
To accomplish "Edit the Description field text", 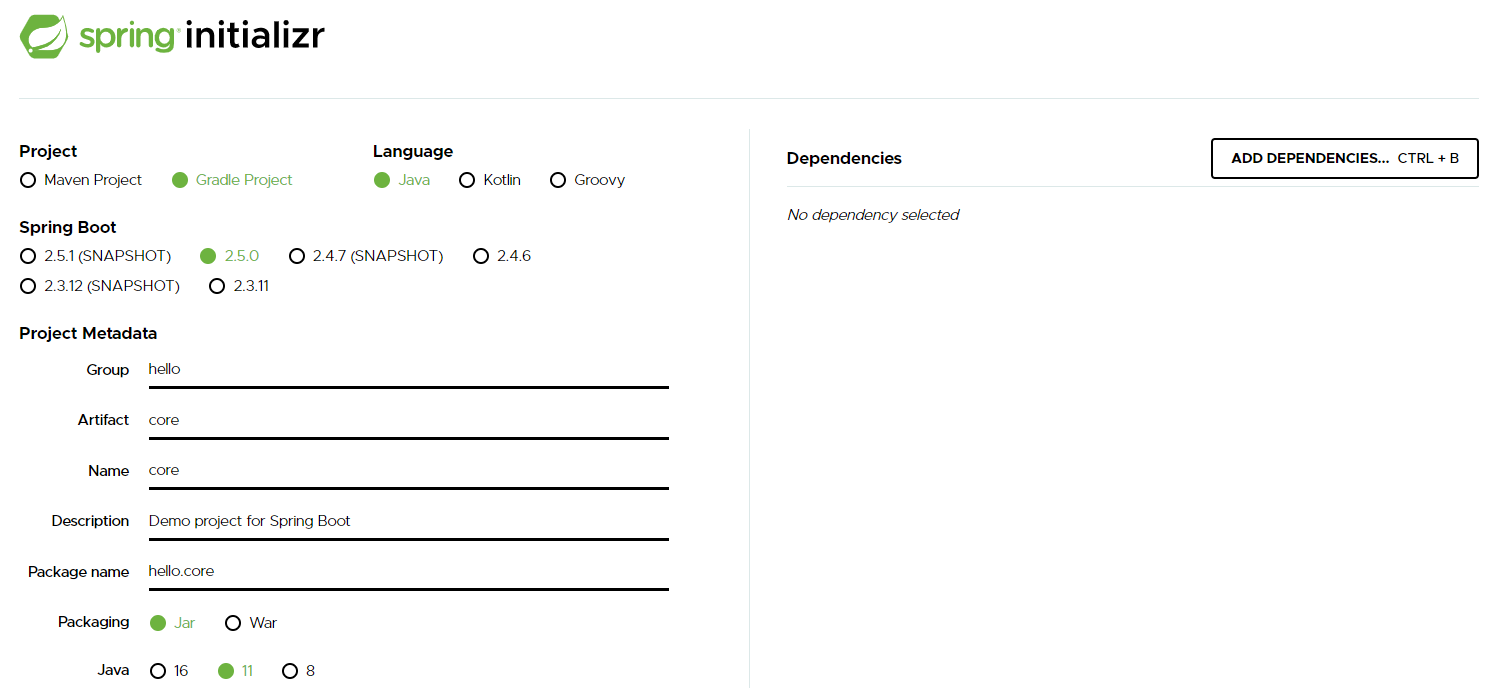I will (x=408, y=521).
